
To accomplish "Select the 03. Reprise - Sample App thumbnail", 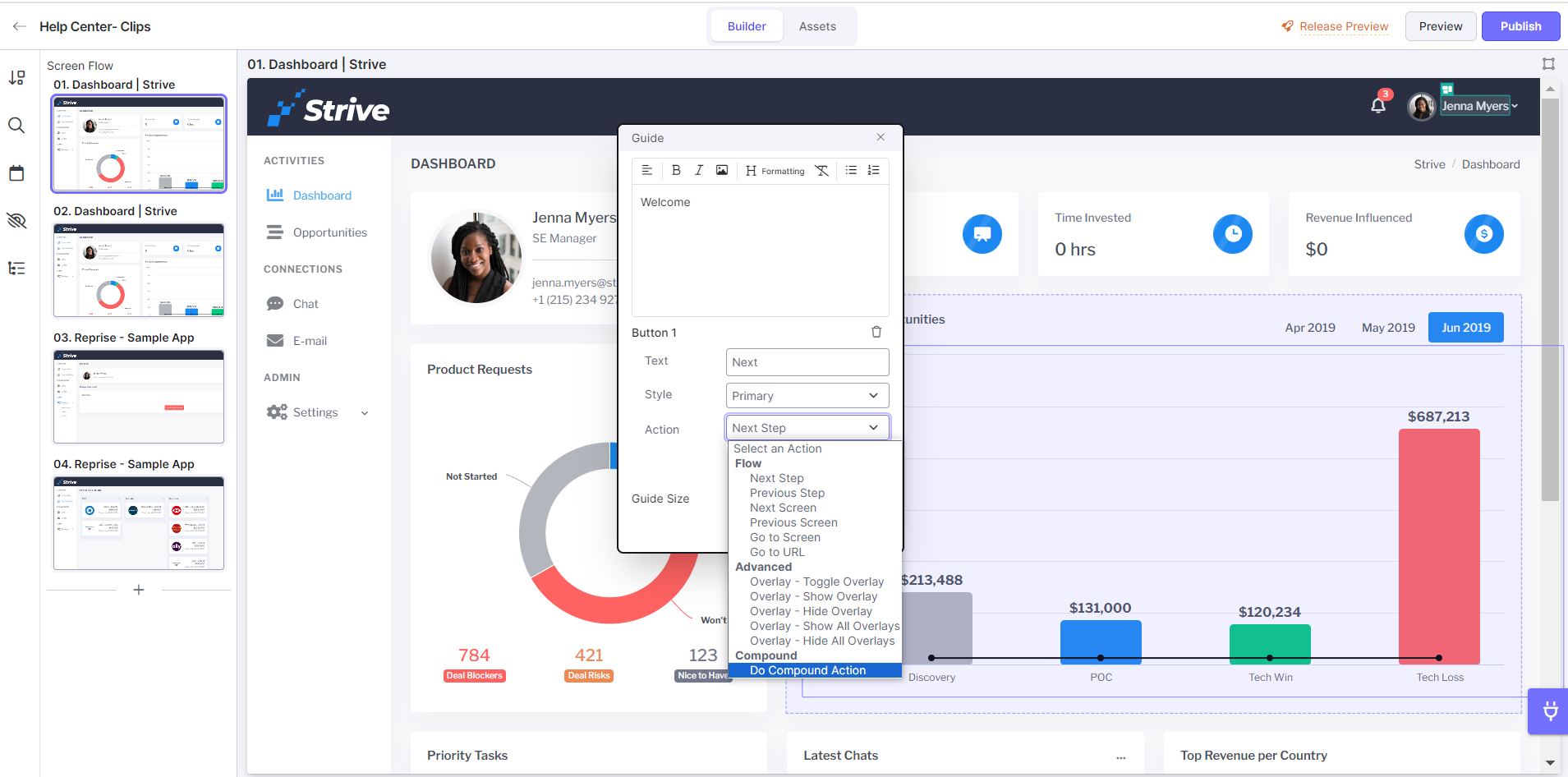I will [x=139, y=397].
